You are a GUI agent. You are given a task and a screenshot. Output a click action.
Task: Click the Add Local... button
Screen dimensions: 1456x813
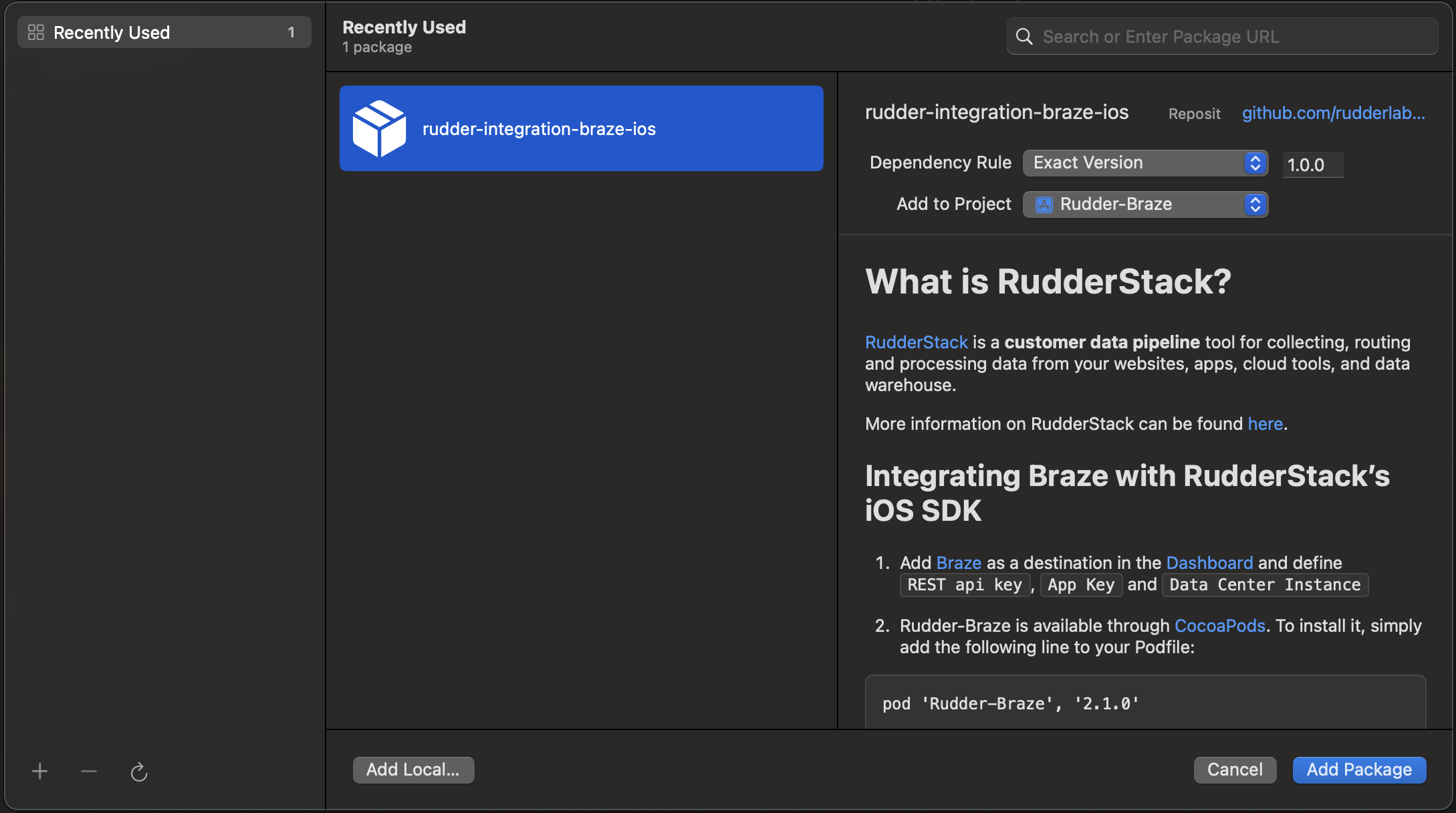tap(413, 770)
